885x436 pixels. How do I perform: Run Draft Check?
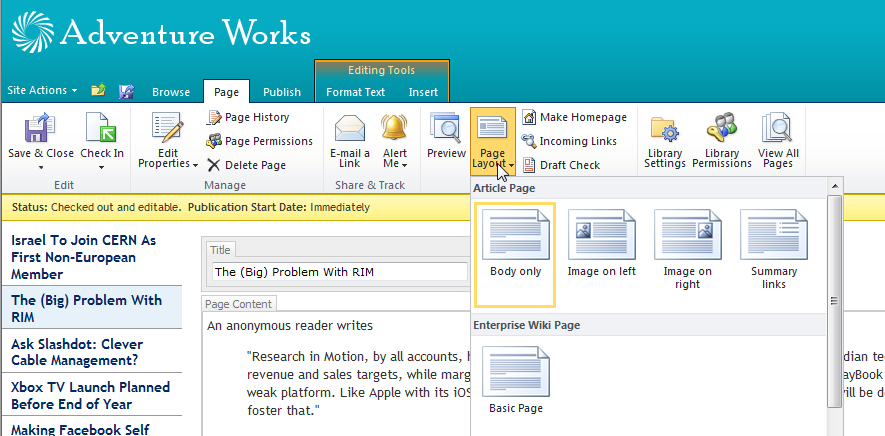(x=562, y=165)
